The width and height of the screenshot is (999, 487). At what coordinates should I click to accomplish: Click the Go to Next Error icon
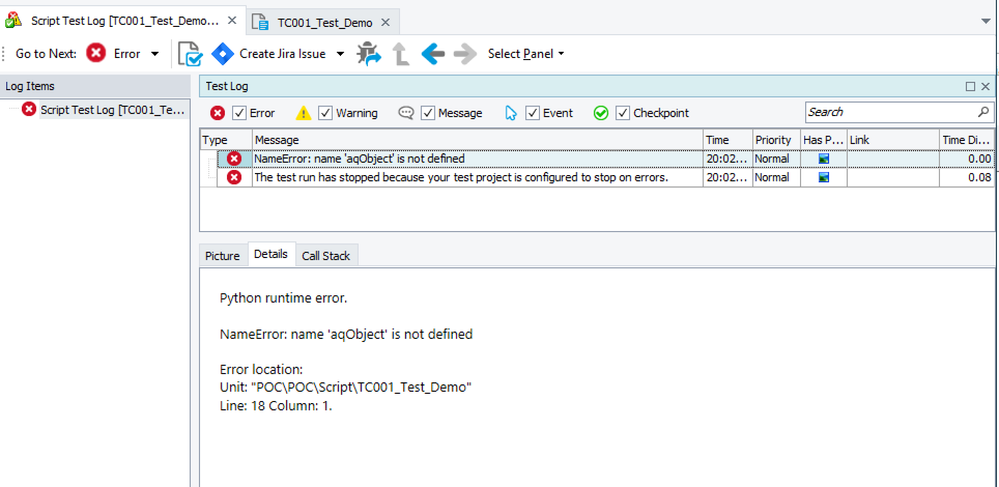point(96,54)
